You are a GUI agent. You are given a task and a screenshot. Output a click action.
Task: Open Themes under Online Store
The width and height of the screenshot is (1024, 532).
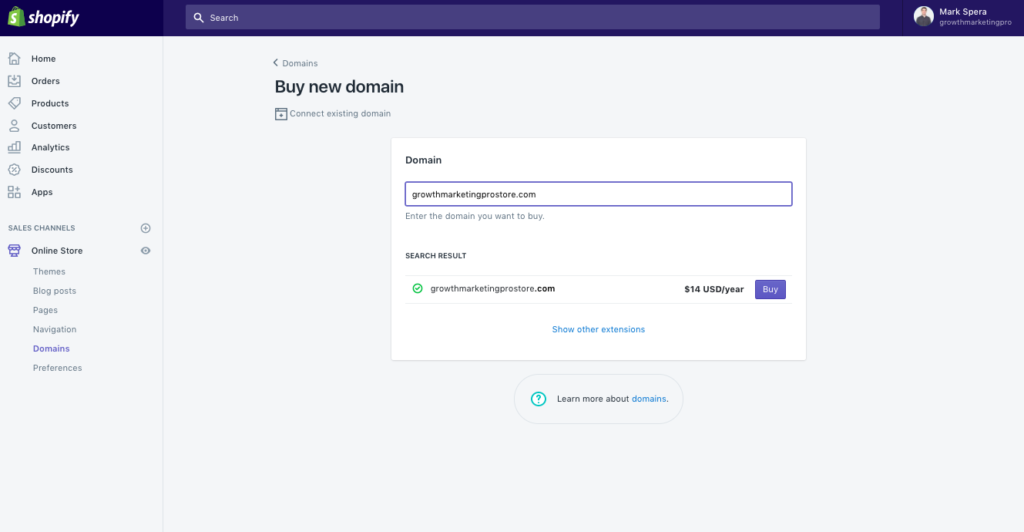(x=49, y=272)
